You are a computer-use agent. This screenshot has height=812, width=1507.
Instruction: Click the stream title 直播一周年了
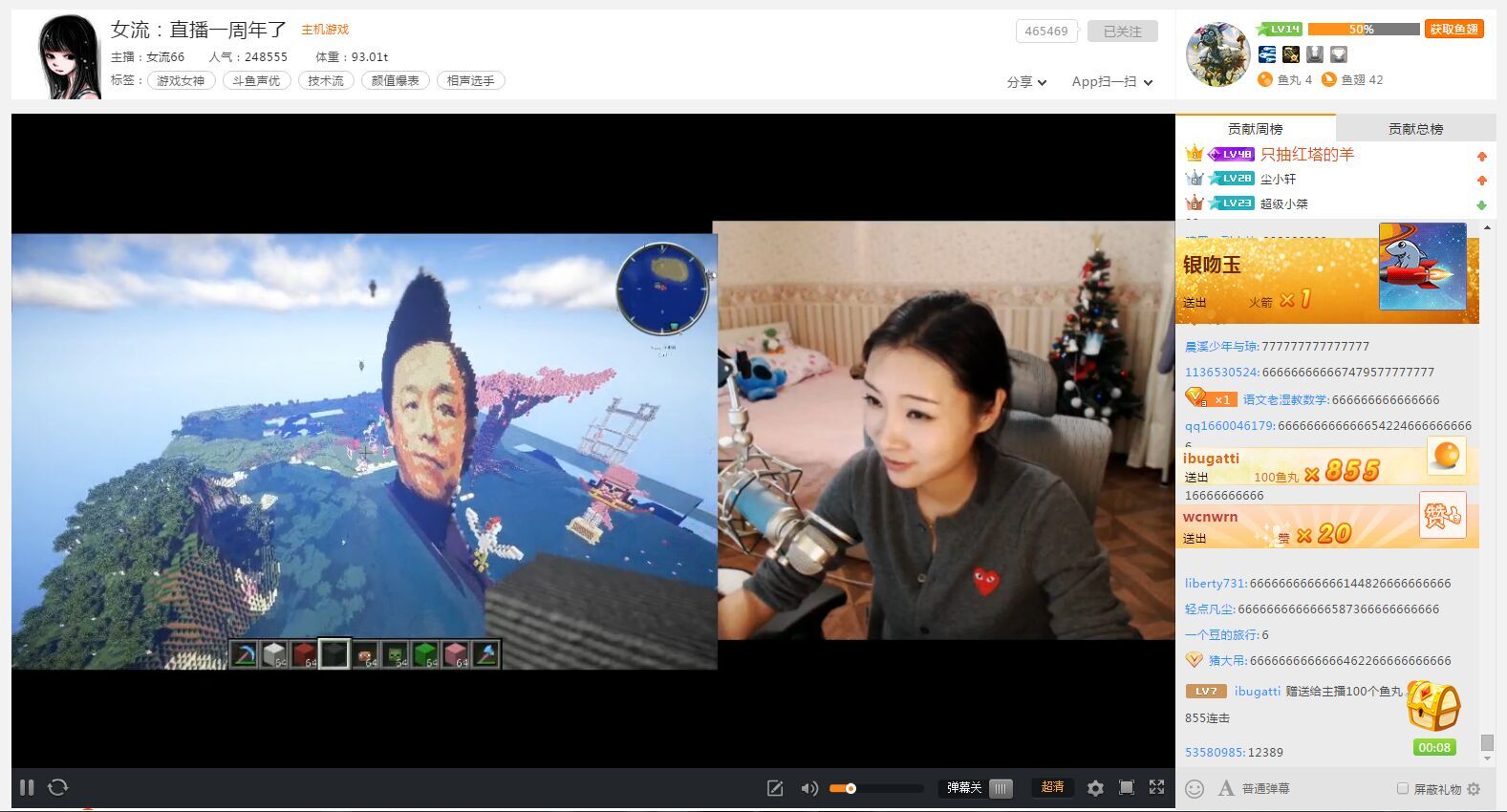click(228, 30)
